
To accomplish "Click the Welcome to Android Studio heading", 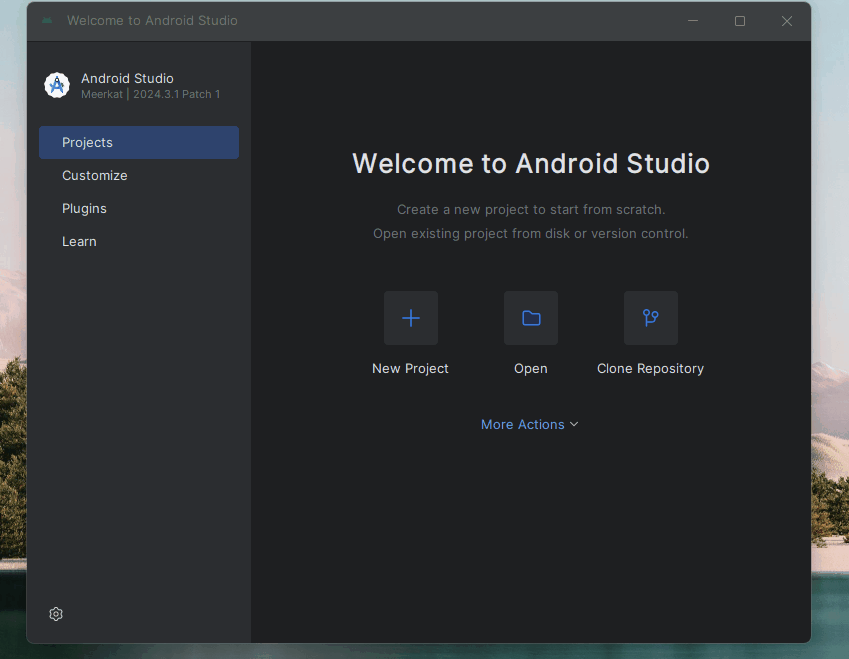I will click(531, 164).
